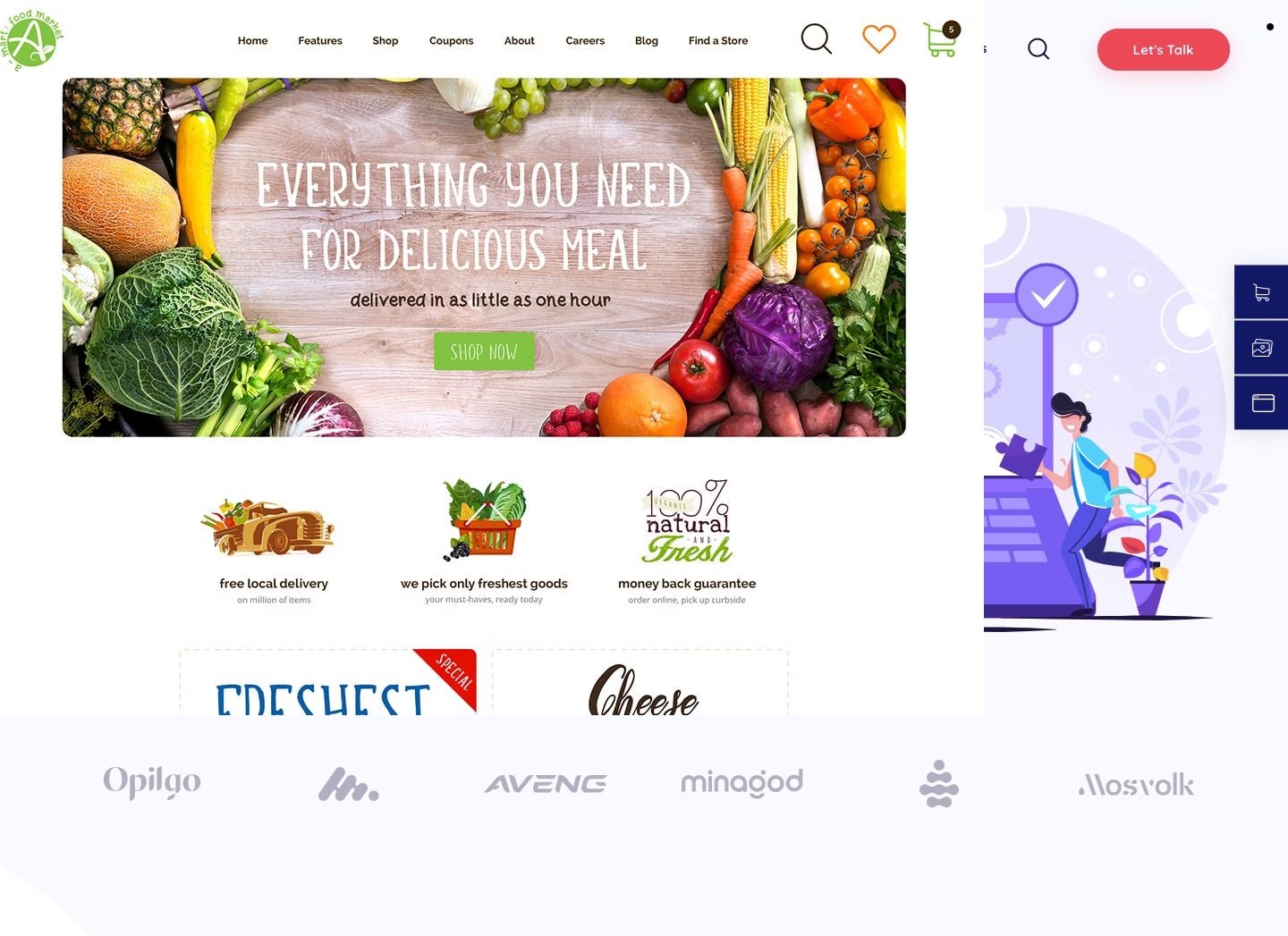Screen dimensions: 1288x936
Task: Click the green Shop Now button
Action: [484, 351]
